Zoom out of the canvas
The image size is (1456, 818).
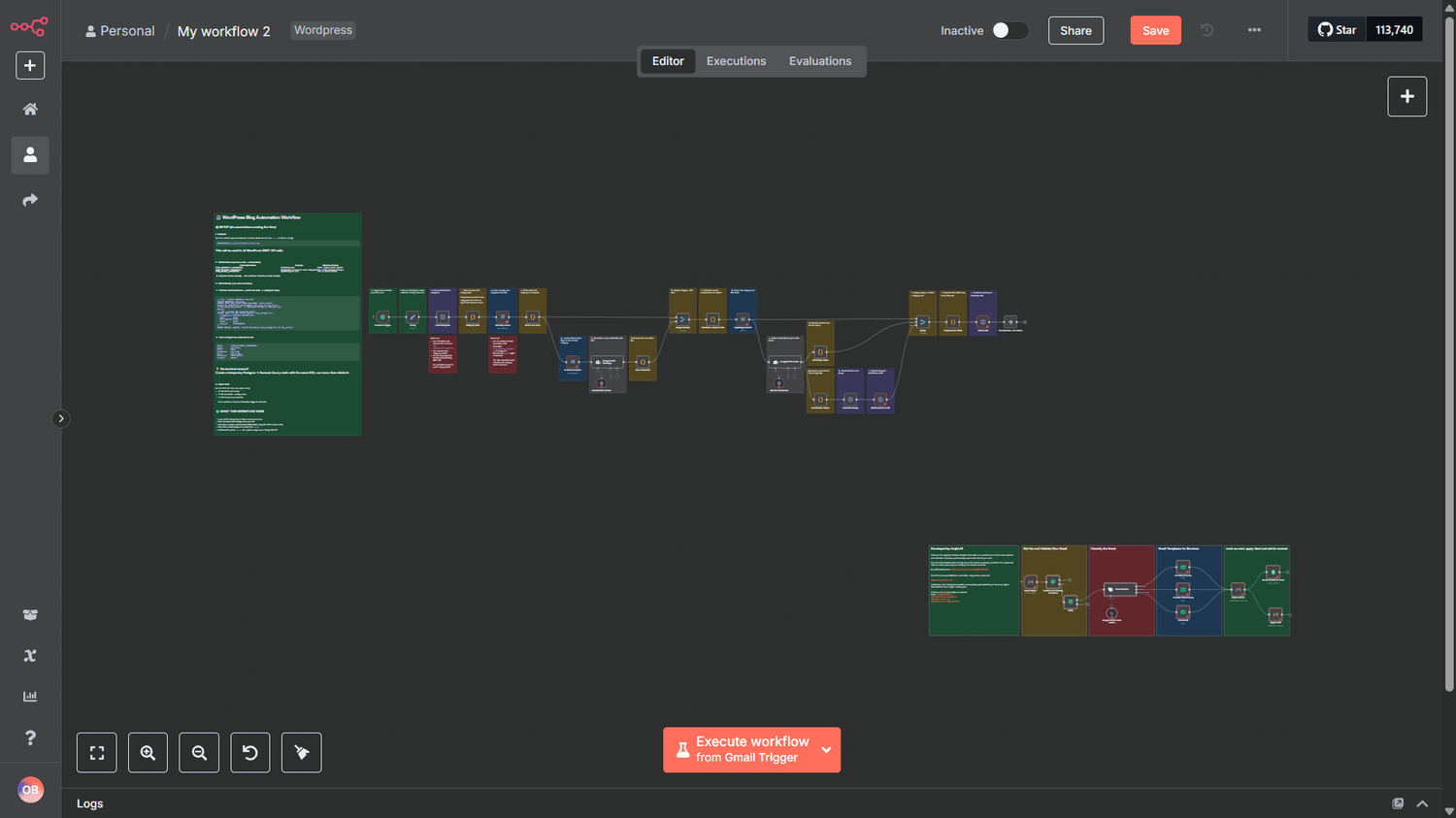(x=199, y=753)
